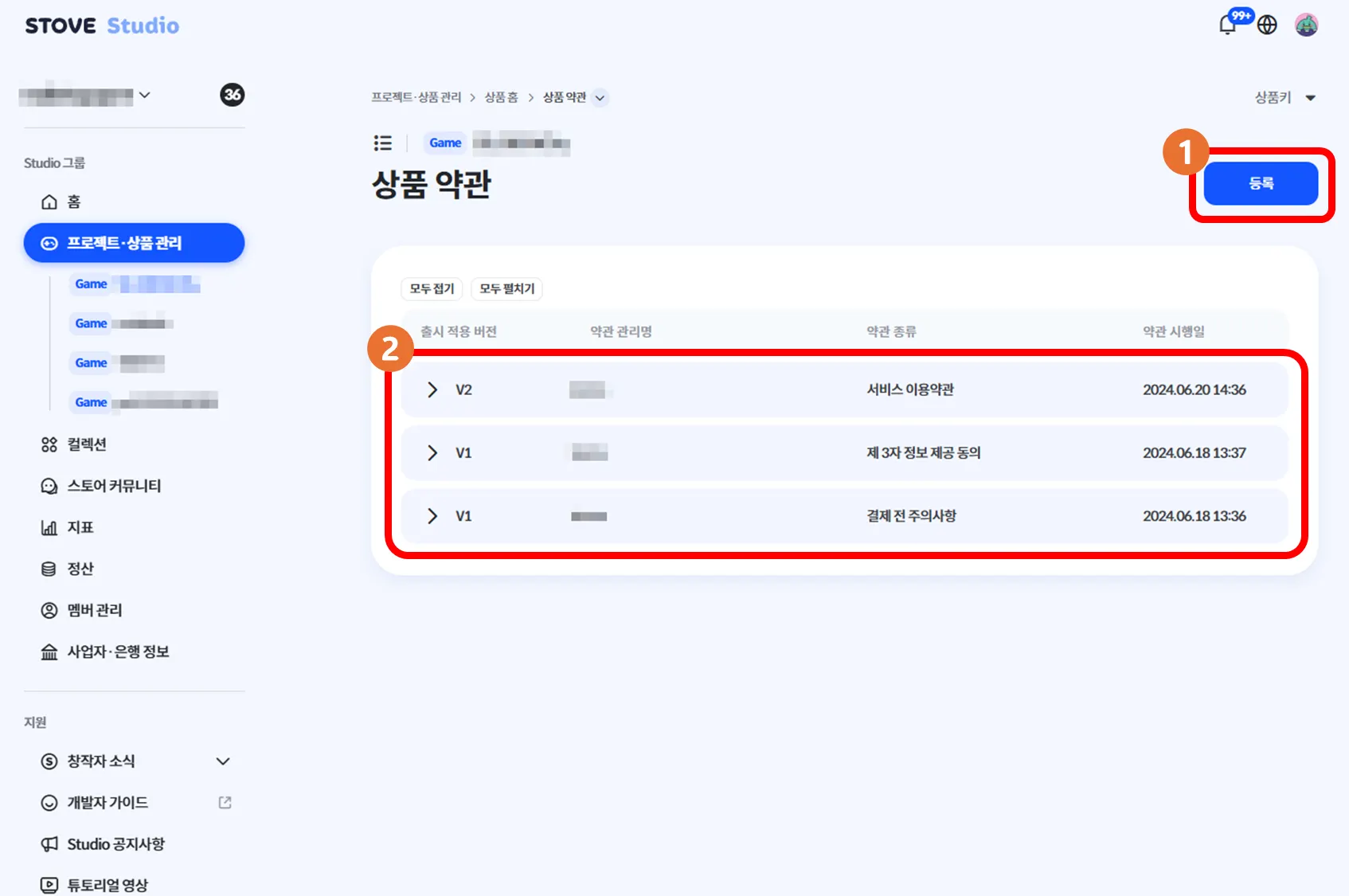Expand 창작자 소식 submenu
Screen dimensions: 1349x896
tap(223, 761)
